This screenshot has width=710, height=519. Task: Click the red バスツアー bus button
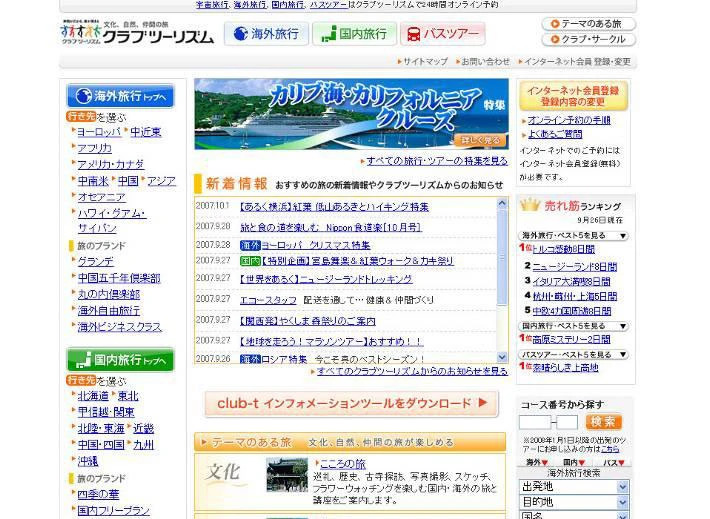[442, 34]
